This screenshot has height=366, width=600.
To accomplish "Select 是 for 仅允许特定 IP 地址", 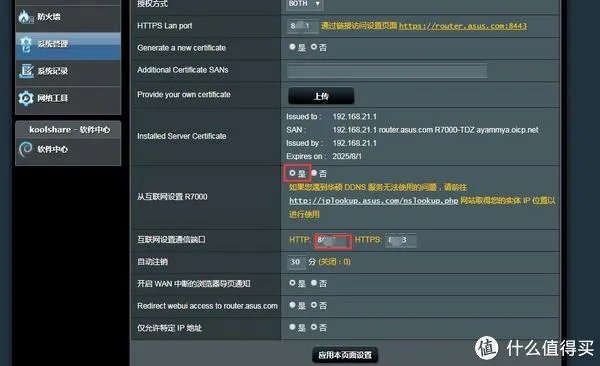I will coord(293,327).
